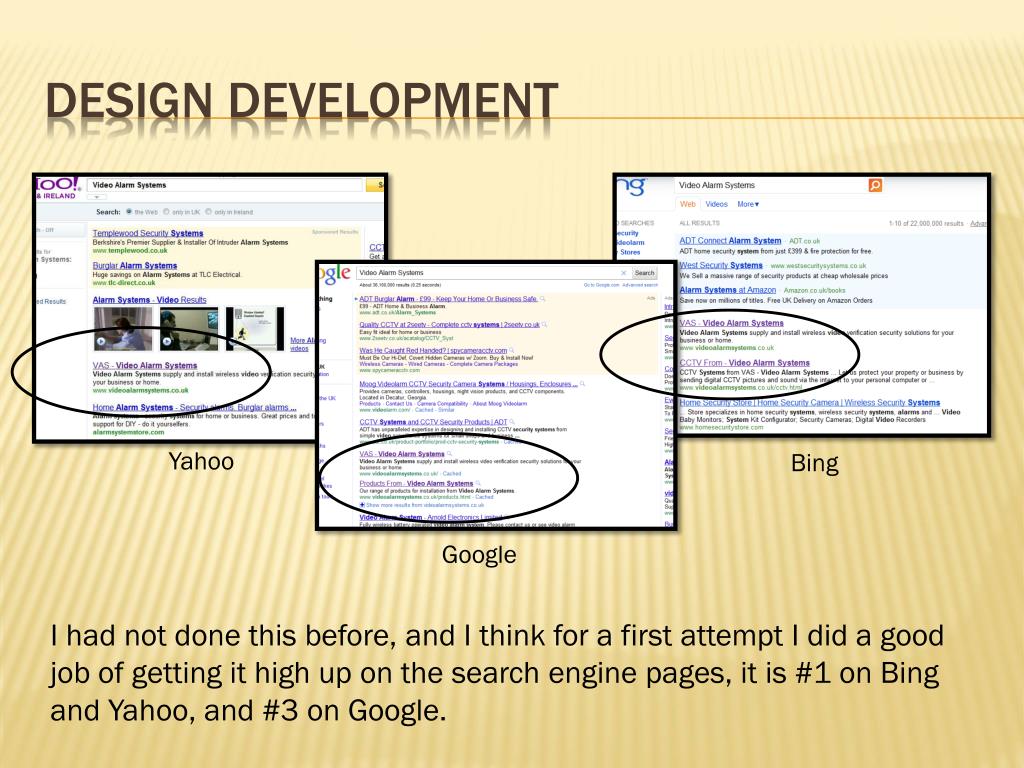Screen dimensions: 1024x768
Task: Open Bing's "Home Security Store" result link
Action: point(810,403)
